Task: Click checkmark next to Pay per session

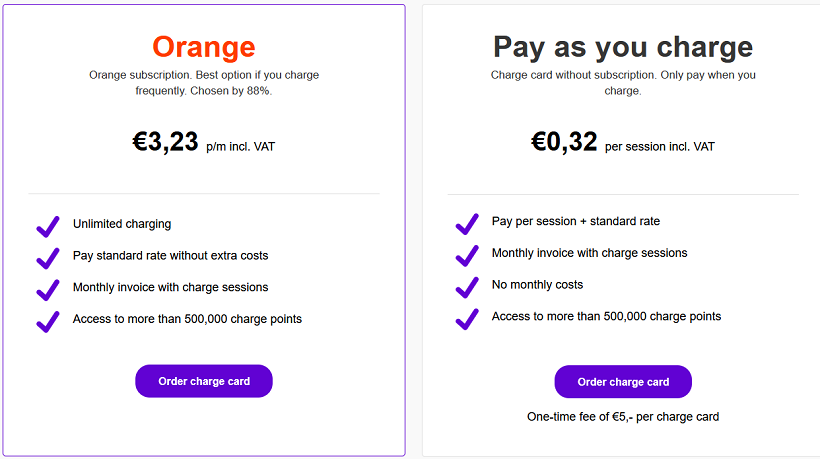Action: coord(466,224)
